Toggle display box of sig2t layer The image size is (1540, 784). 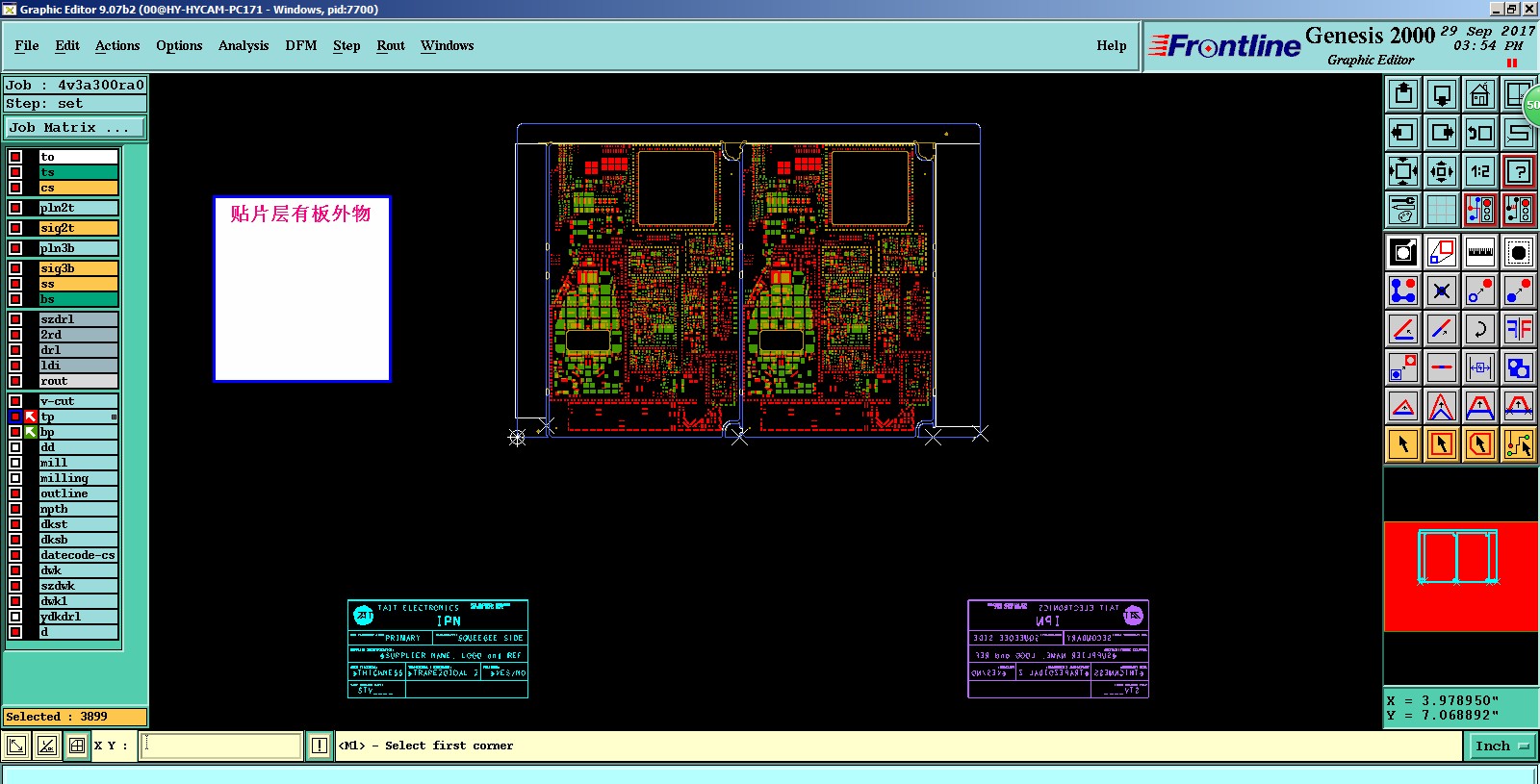click(x=15, y=228)
